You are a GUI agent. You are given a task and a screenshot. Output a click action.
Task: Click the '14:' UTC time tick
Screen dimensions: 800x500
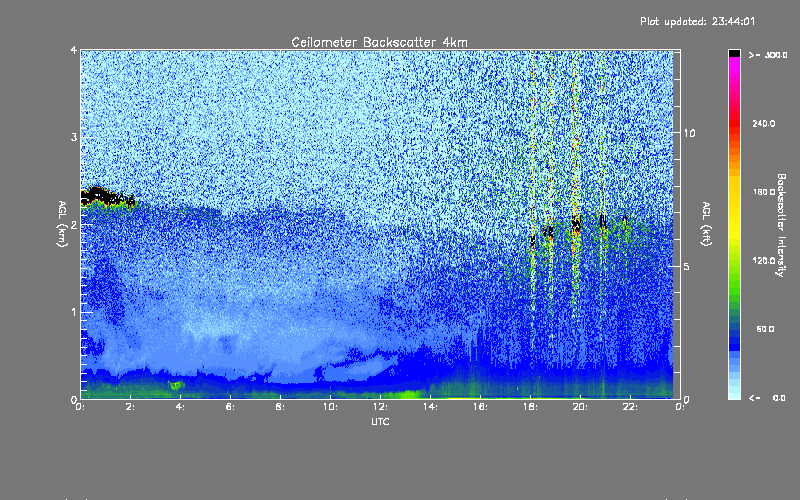click(430, 407)
